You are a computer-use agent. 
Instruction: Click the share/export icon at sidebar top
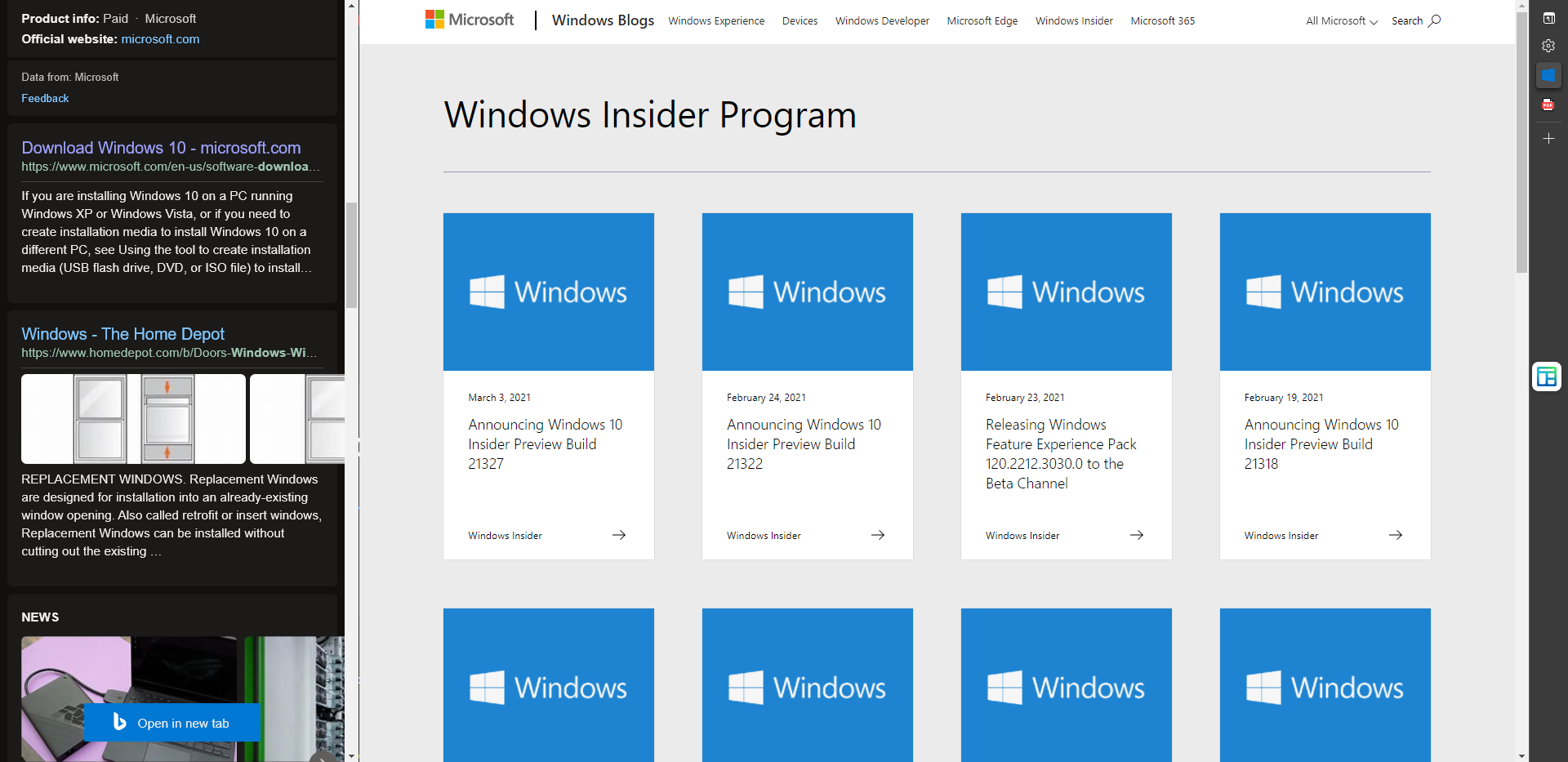coord(1549,16)
